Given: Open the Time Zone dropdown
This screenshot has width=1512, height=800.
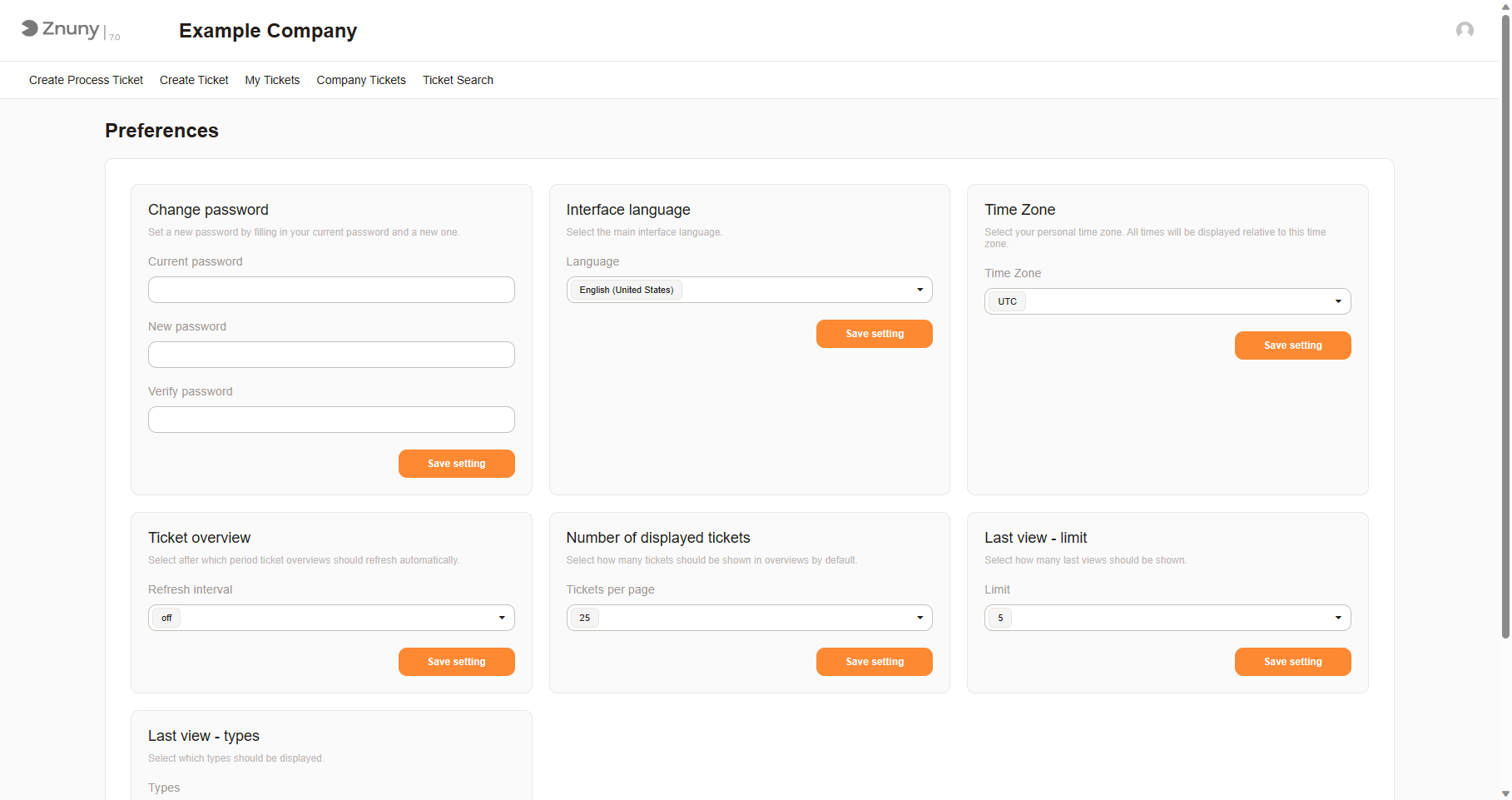Looking at the screenshot, I should click(1337, 301).
